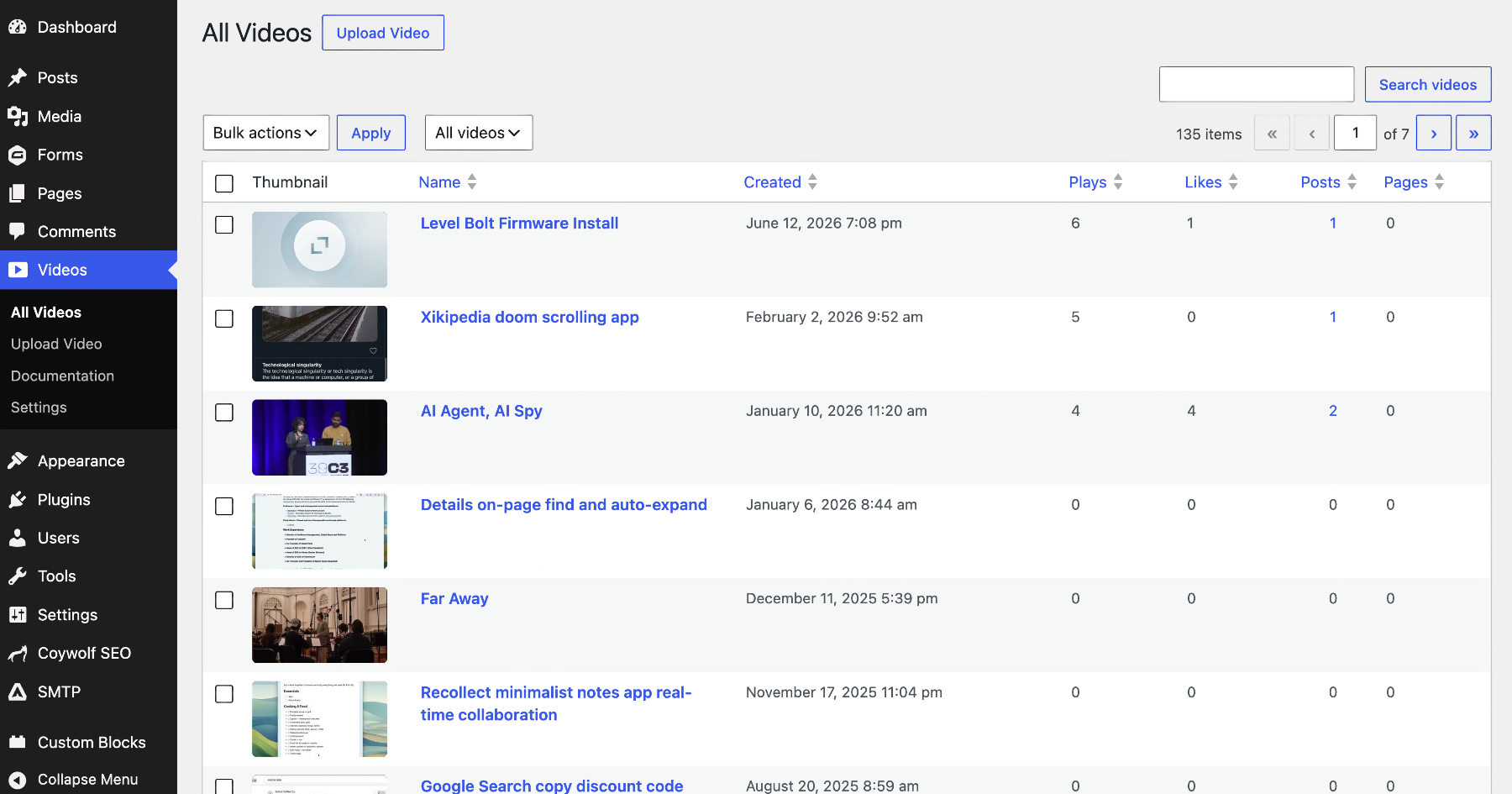Click the Recollect notes app thumbnail
This screenshot has width=1512, height=794.
tap(319, 719)
